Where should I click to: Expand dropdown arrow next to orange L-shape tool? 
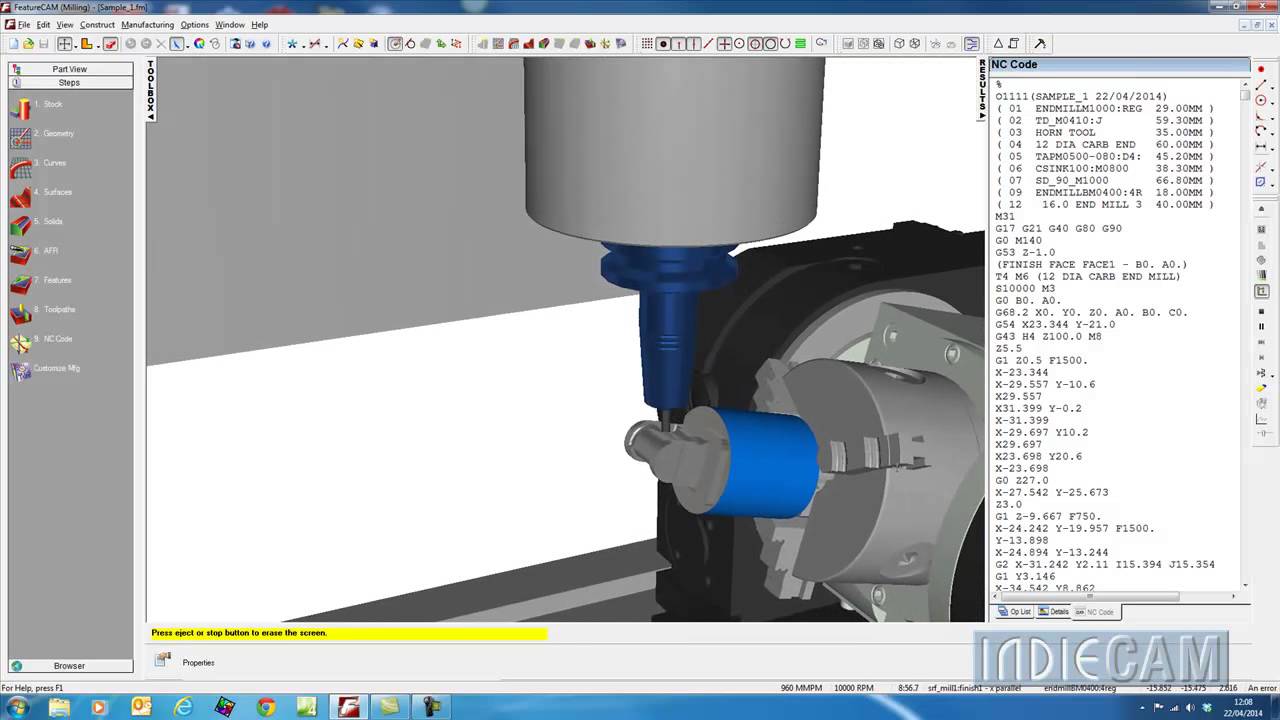[x=97, y=44]
